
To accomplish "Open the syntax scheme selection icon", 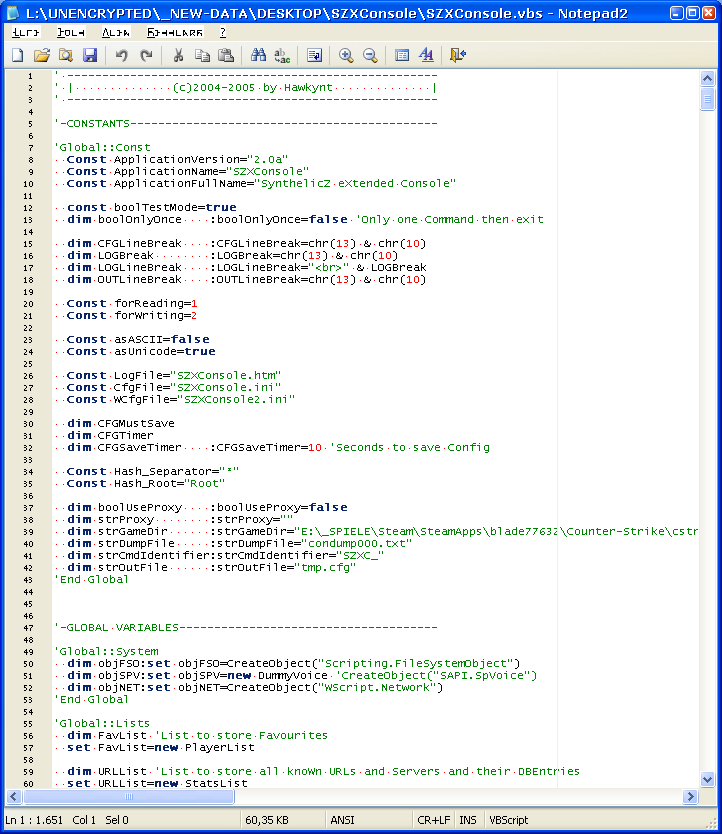I will 402,55.
